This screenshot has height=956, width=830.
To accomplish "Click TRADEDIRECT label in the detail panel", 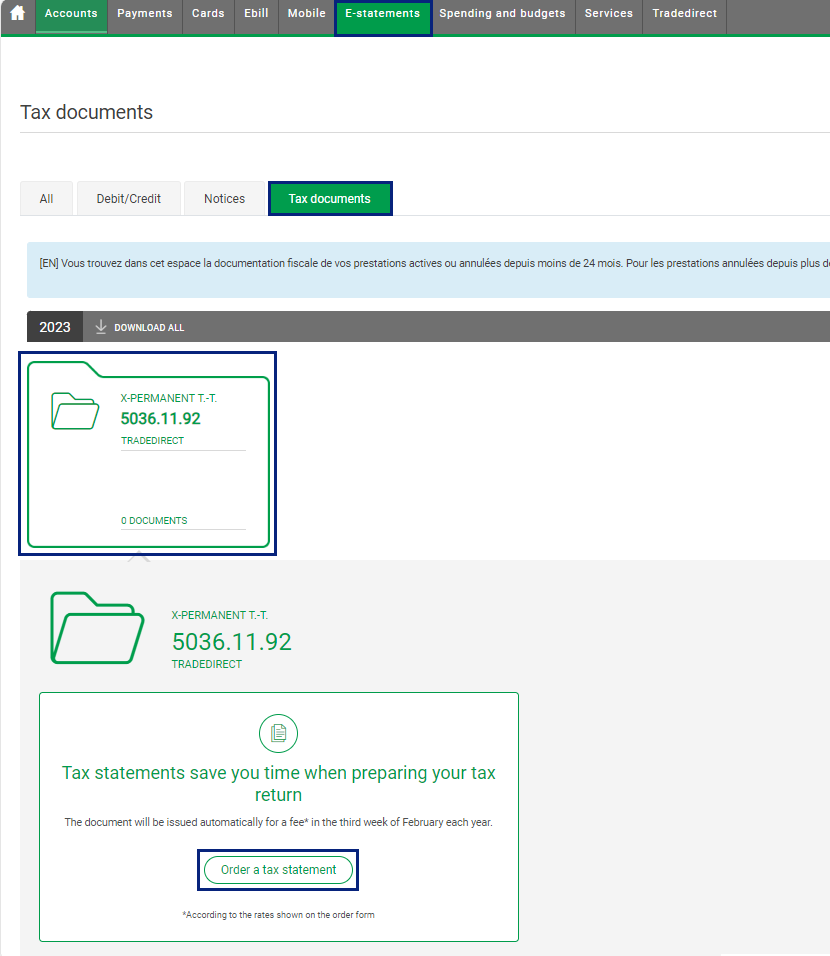I will pyautogui.click(x=207, y=664).
